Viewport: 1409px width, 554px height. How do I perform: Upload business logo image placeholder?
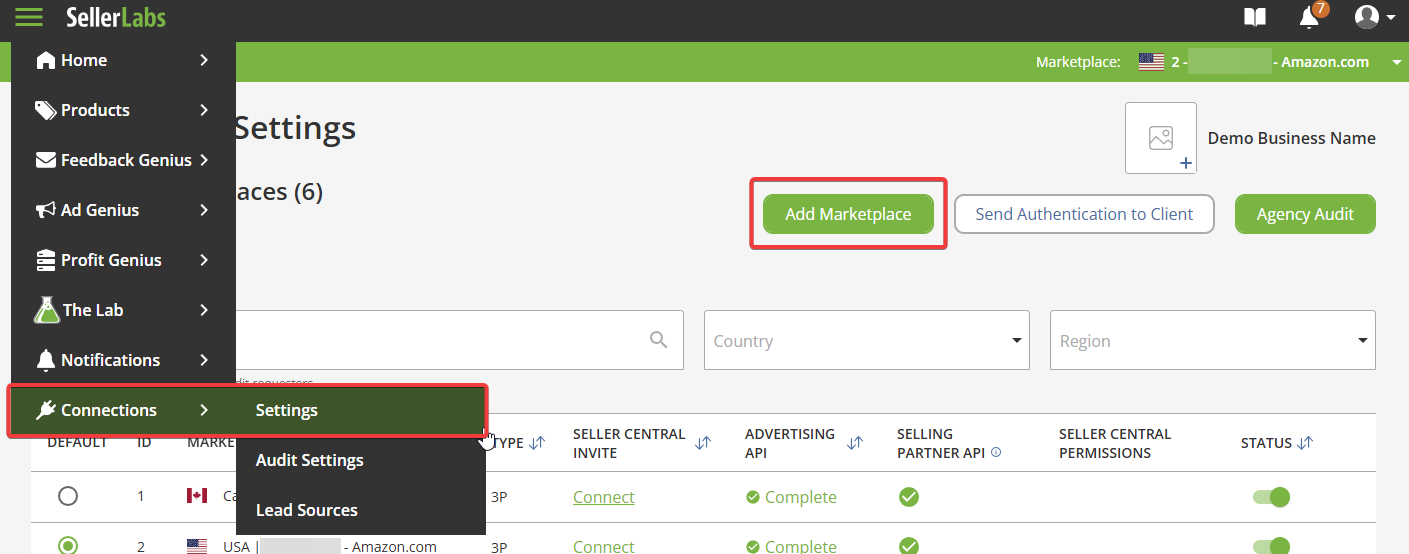coord(1161,138)
